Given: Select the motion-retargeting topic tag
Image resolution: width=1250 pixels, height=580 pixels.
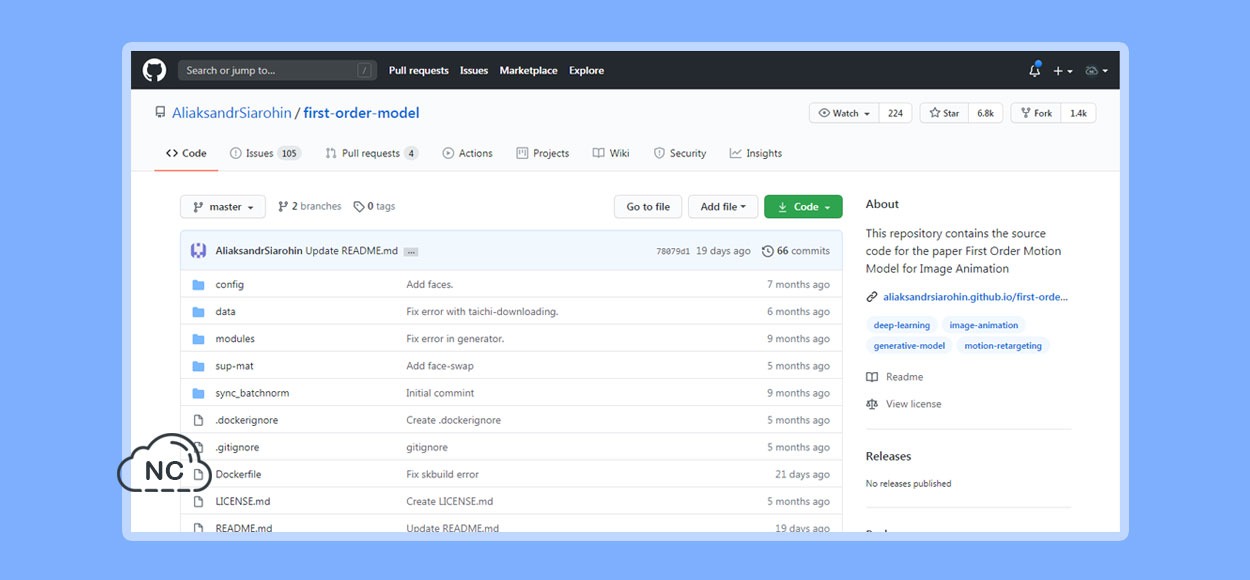Looking at the screenshot, I should point(1003,346).
